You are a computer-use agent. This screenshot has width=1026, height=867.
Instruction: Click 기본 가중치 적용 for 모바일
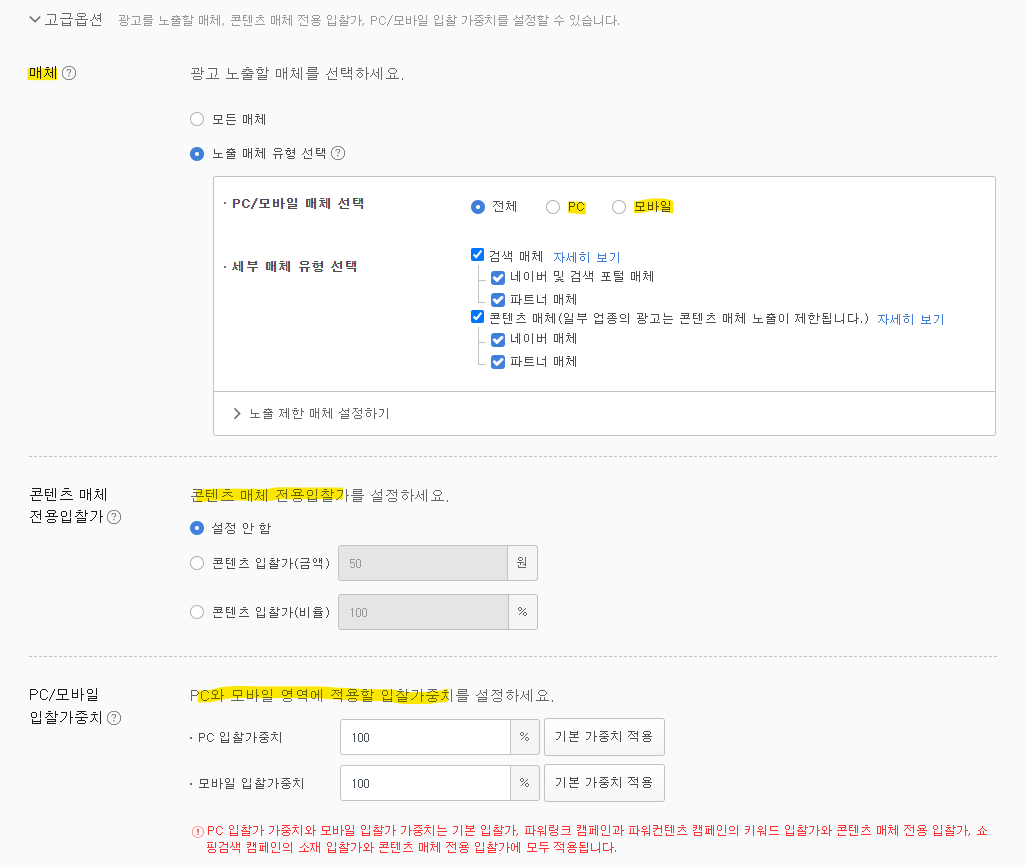(x=604, y=783)
